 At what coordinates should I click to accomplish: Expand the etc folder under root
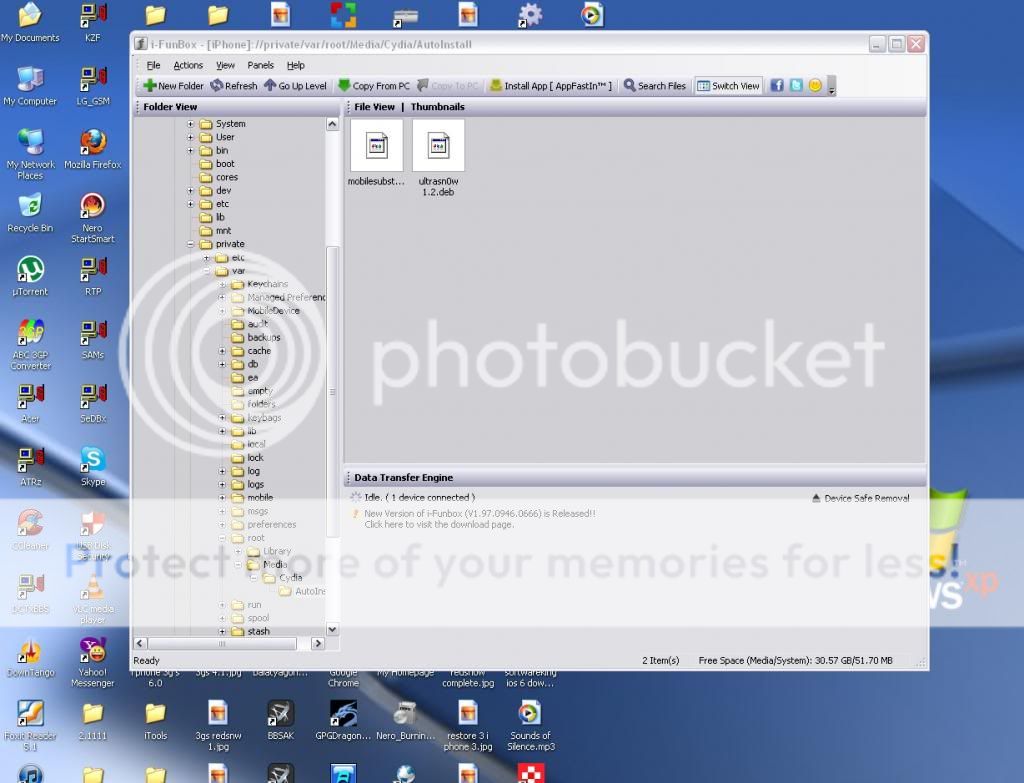click(x=191, y=204)
